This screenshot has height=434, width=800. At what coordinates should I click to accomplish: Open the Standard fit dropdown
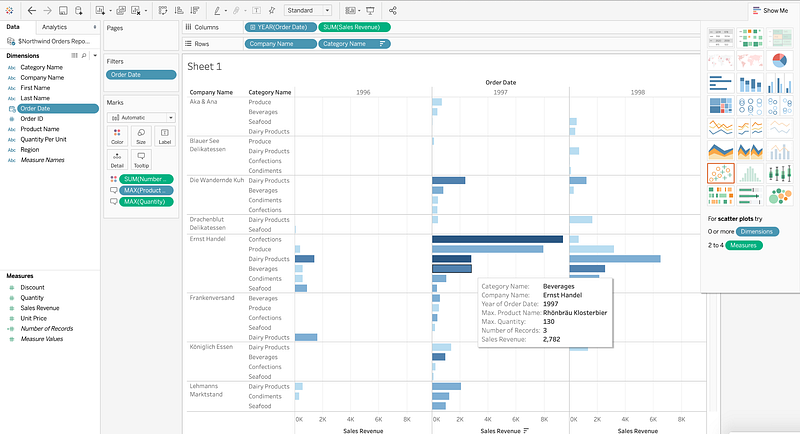(x=306, y=10)
